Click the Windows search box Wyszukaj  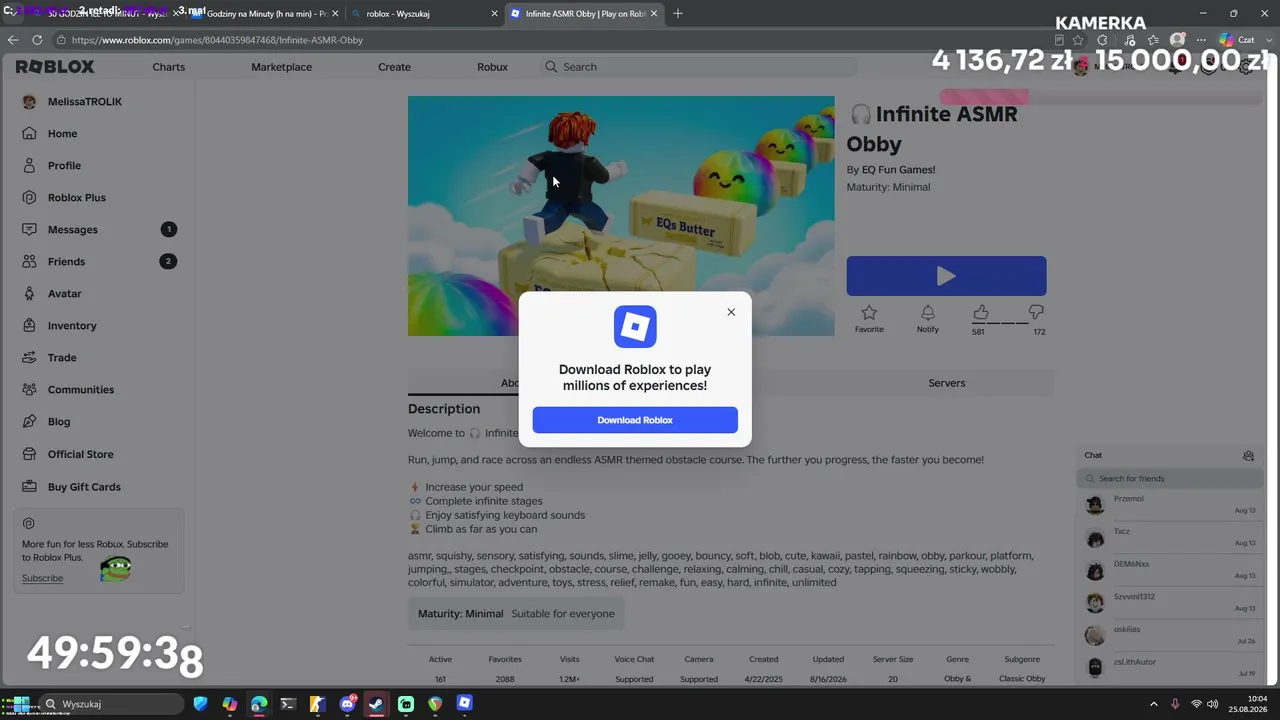(x=113, y=704)
